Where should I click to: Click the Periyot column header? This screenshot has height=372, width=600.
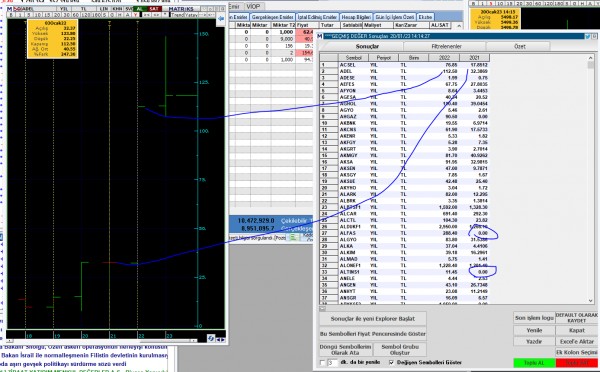[x=383, y=58]
